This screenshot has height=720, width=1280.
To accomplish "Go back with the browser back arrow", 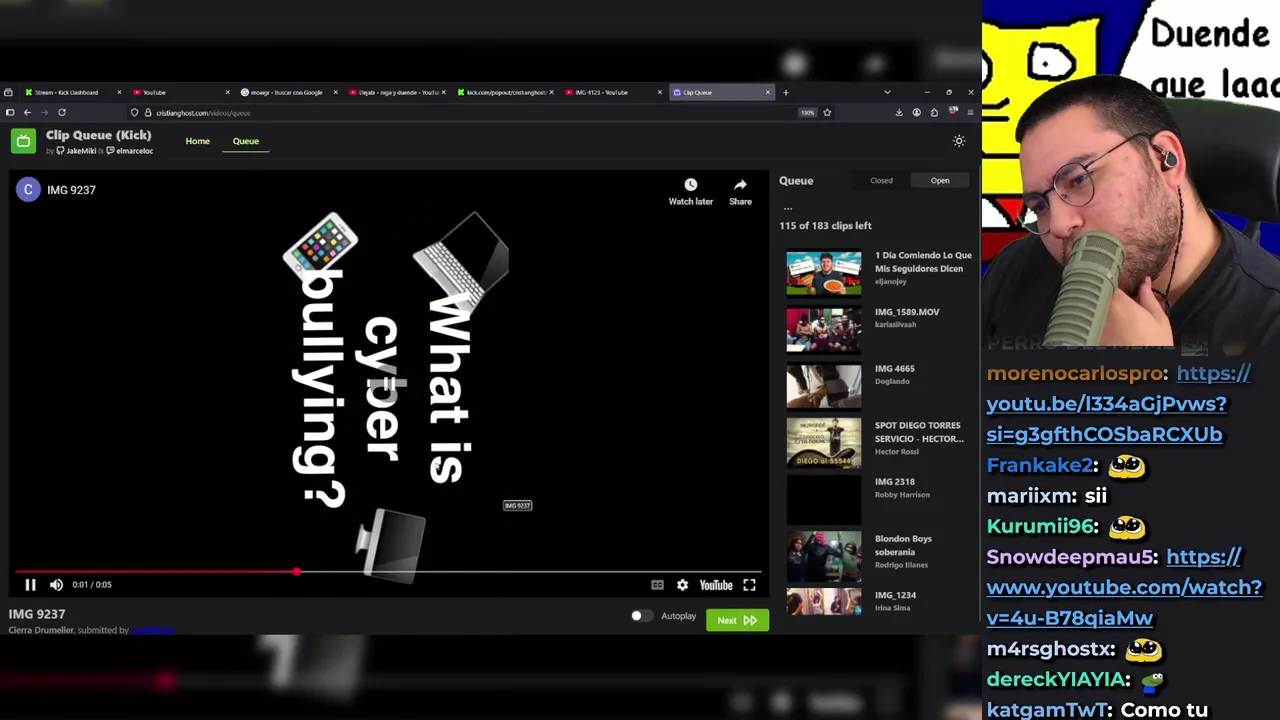I will [x=27, y=113].
